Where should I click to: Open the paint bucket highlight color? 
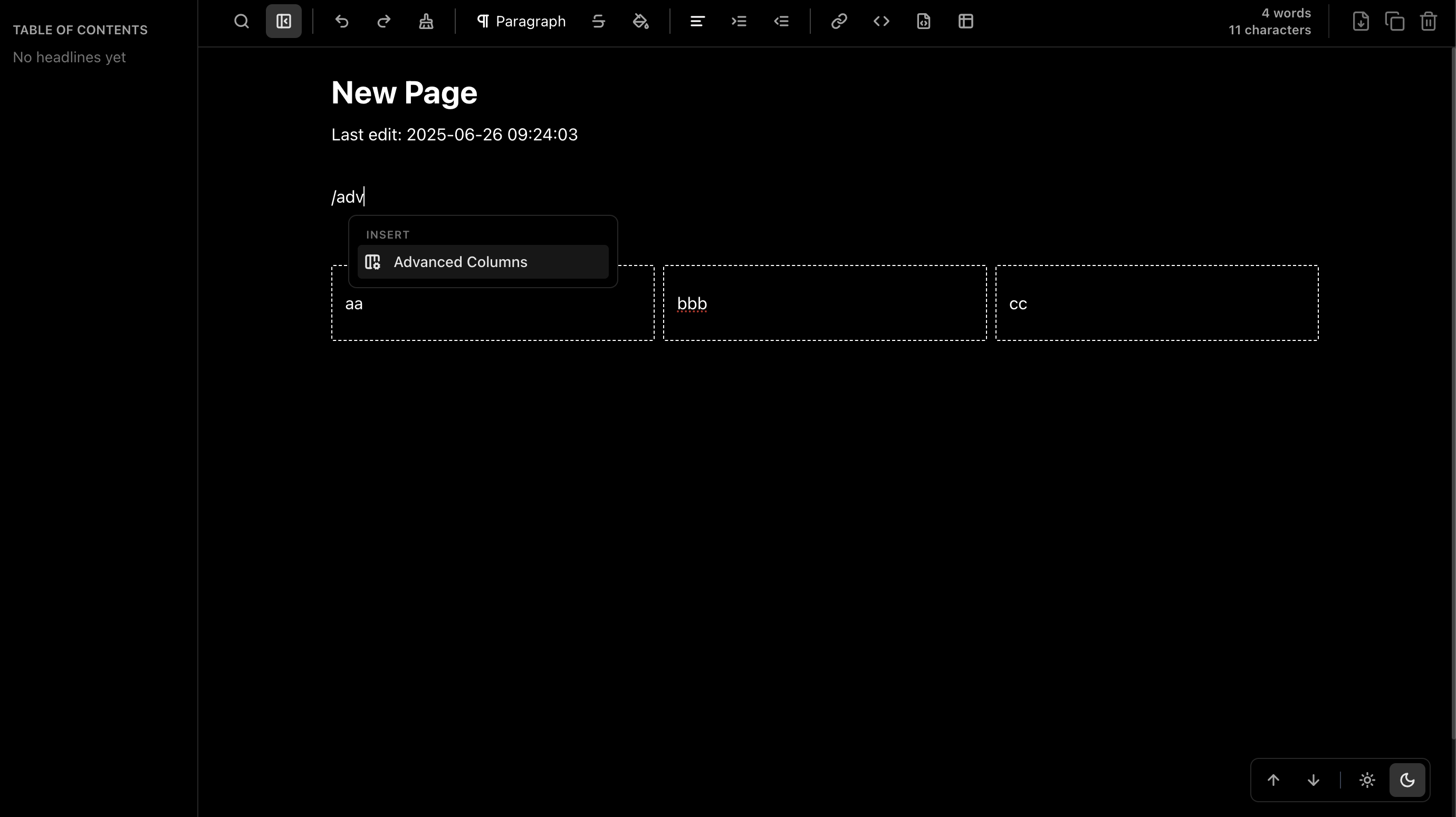[640, 22]
